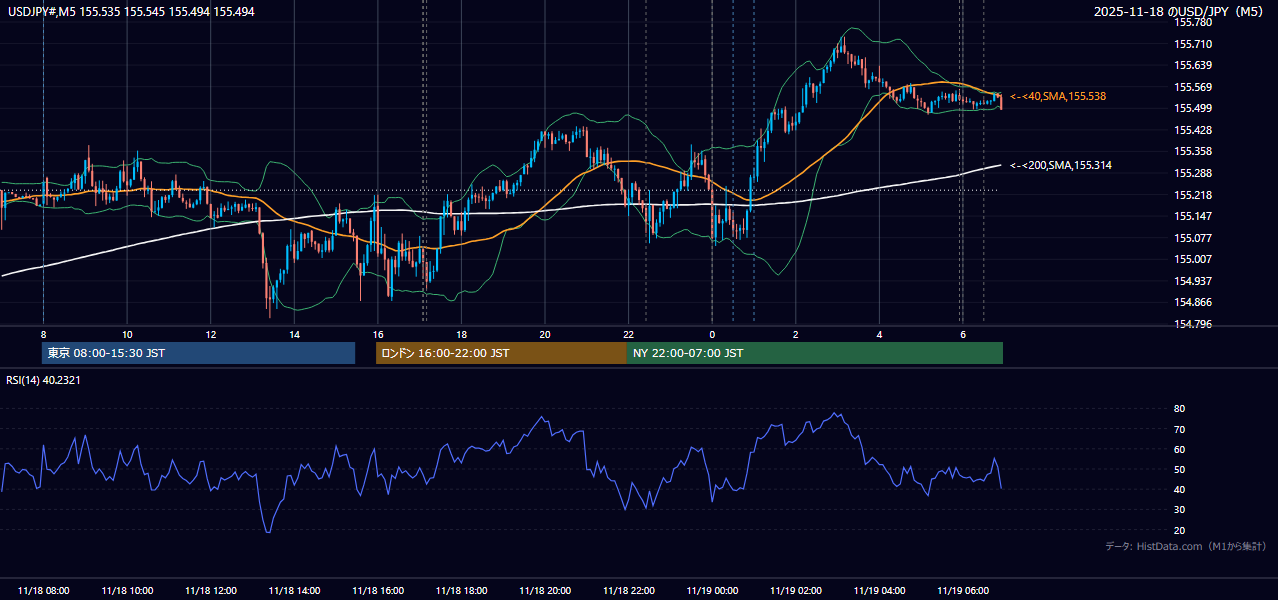Click the RSI(14) 40.2321 indicator label
The width and height of the screenshot is (1278, 600).
tap(45, 379)
